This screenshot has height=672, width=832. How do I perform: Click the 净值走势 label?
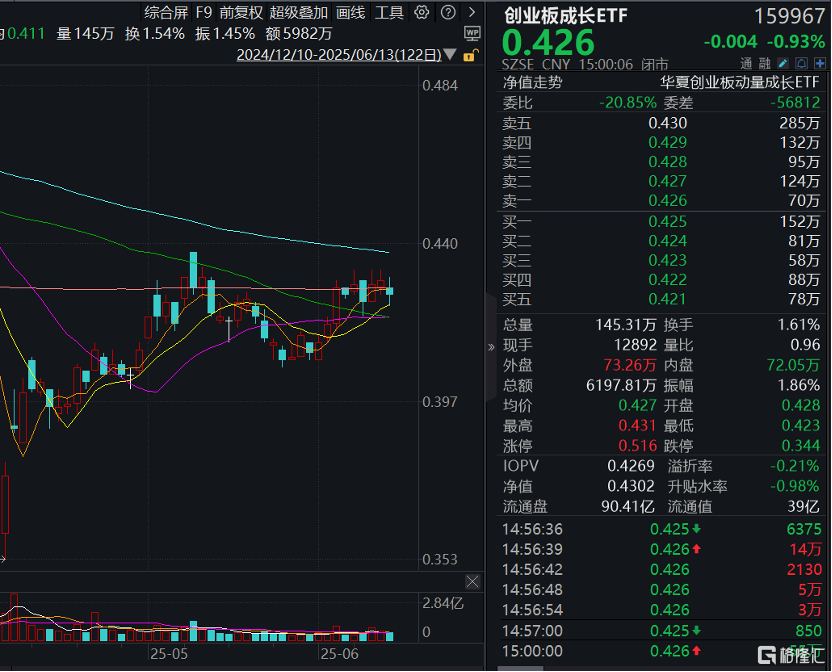pos(532,82)
